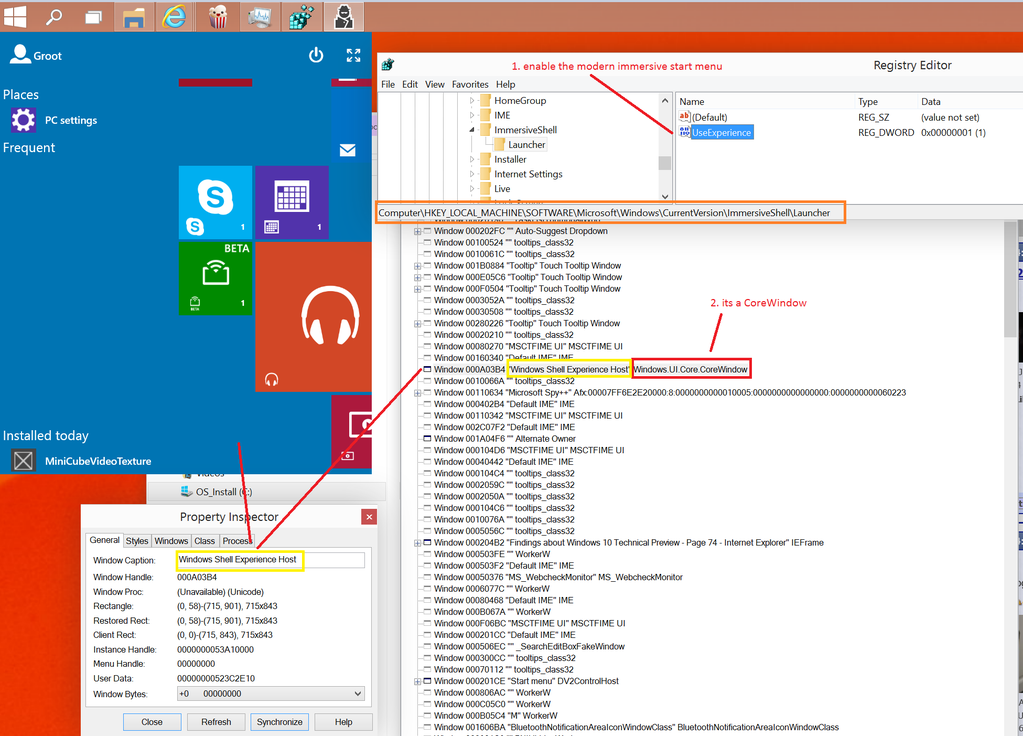The image size is (1023, 736).
Task: Click the Close button in Property Inspector
Action: (152, 722)
